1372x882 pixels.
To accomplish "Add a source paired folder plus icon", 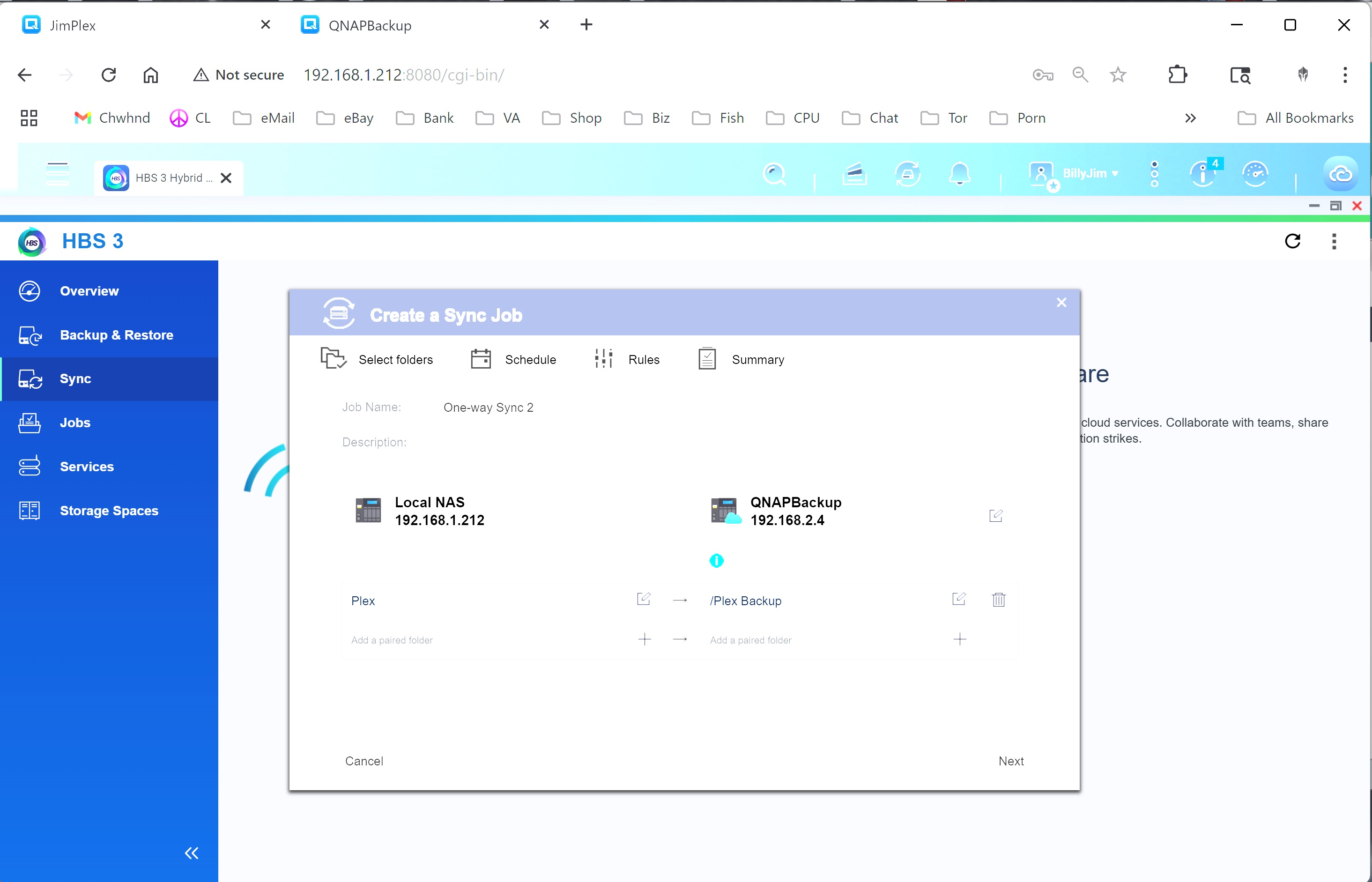I will [x=645, y=639].
